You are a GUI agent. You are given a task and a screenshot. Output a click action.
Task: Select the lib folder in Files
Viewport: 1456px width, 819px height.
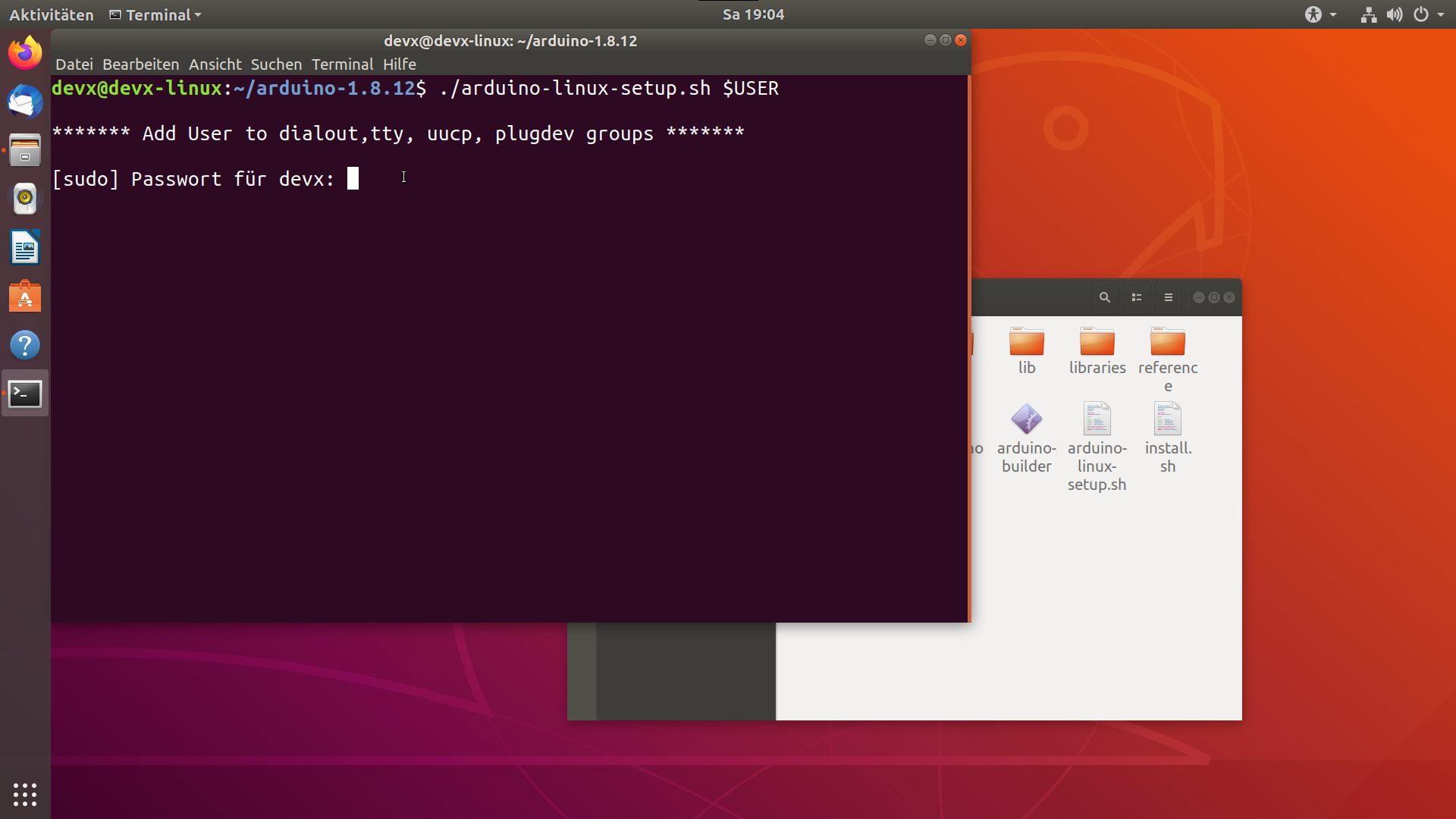(1027, 351)
